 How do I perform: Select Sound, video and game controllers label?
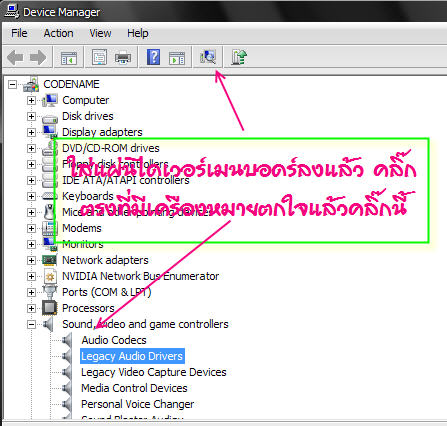pos(145,324)
